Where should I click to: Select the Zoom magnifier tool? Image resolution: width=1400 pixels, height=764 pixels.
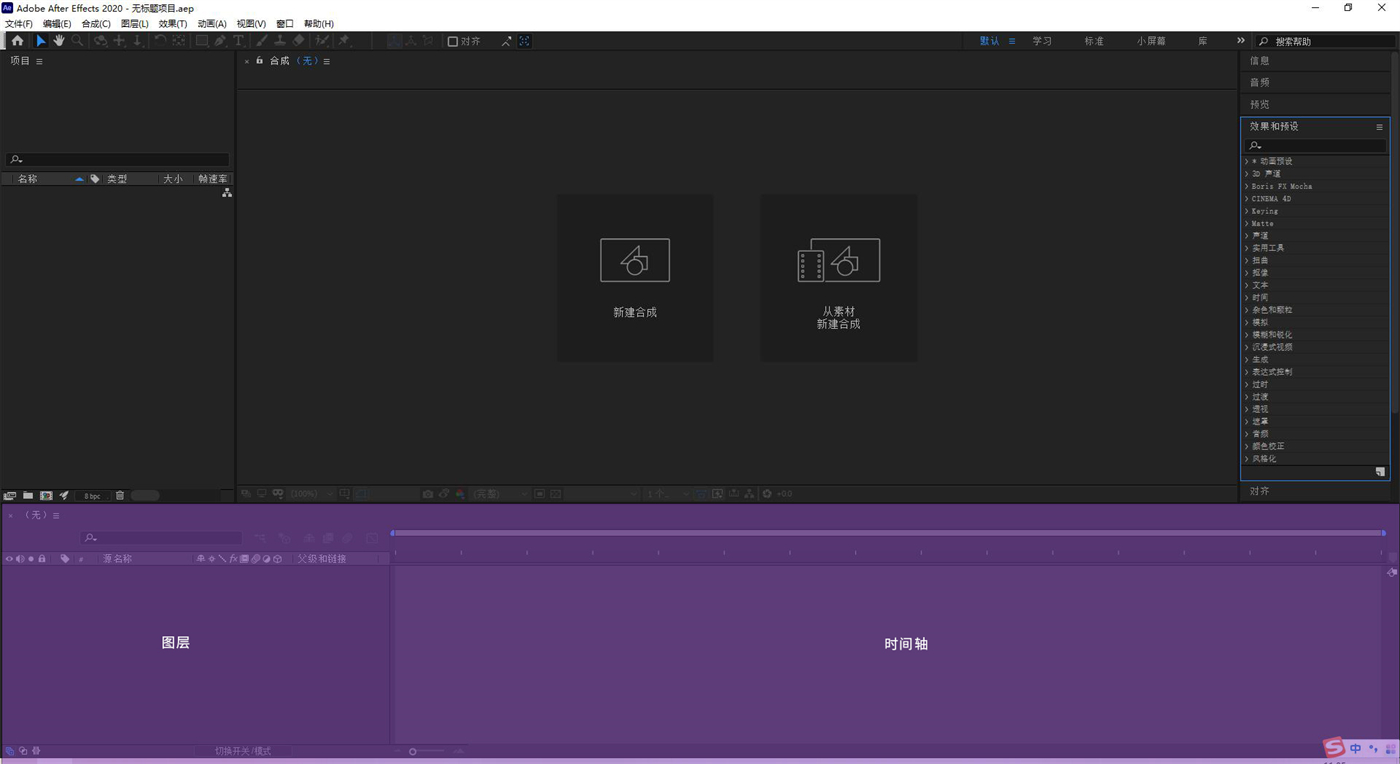click(77, 41)
